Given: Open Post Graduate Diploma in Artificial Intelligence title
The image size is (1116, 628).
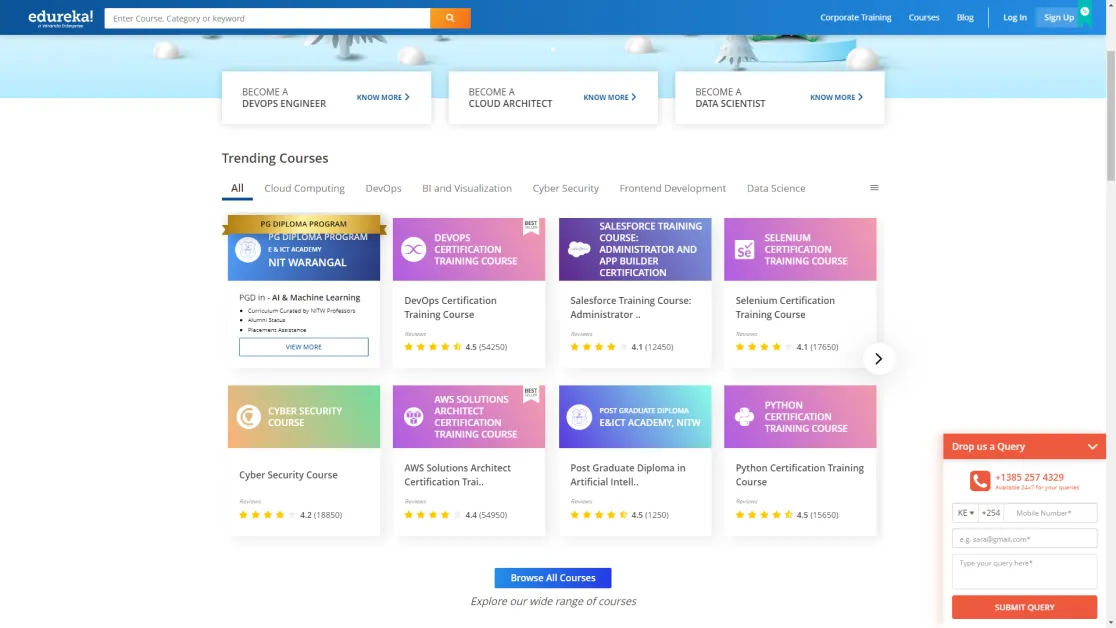Looking at the screenshot, I should pyautogui.click(x=628, y=475).
